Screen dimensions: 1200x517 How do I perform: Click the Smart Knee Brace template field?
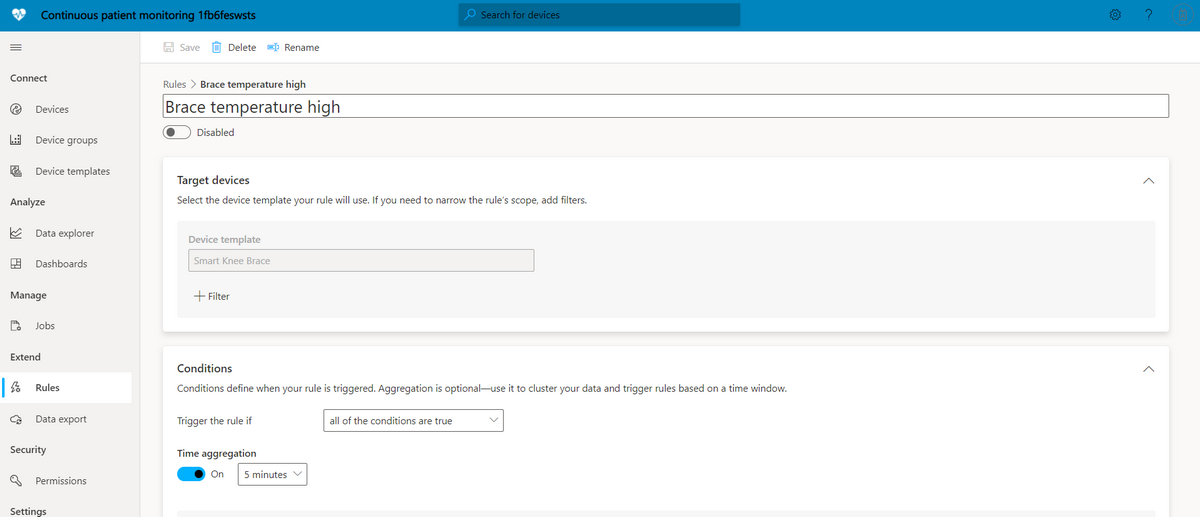[361, 260]
